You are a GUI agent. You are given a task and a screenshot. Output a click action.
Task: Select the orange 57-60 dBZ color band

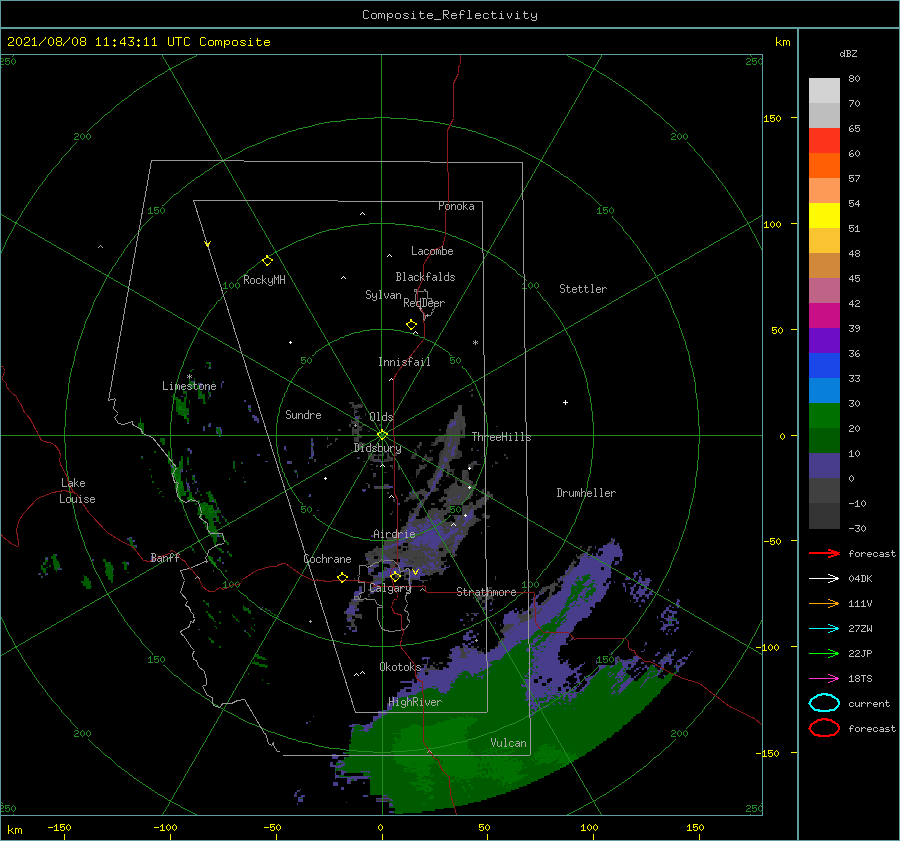pos(824,166)
